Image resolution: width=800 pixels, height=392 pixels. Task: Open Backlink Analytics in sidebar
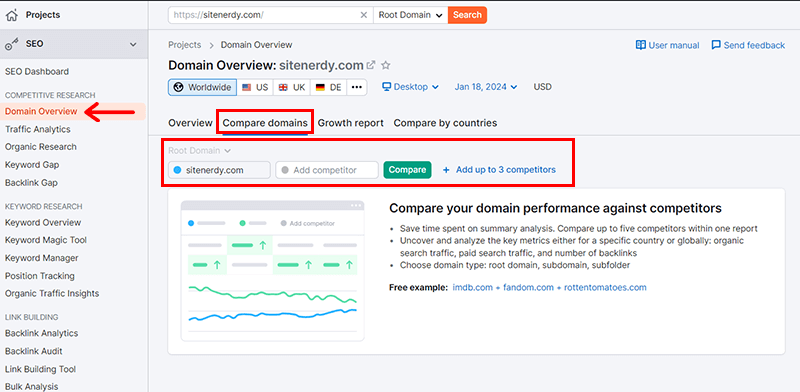click(41, 333)
